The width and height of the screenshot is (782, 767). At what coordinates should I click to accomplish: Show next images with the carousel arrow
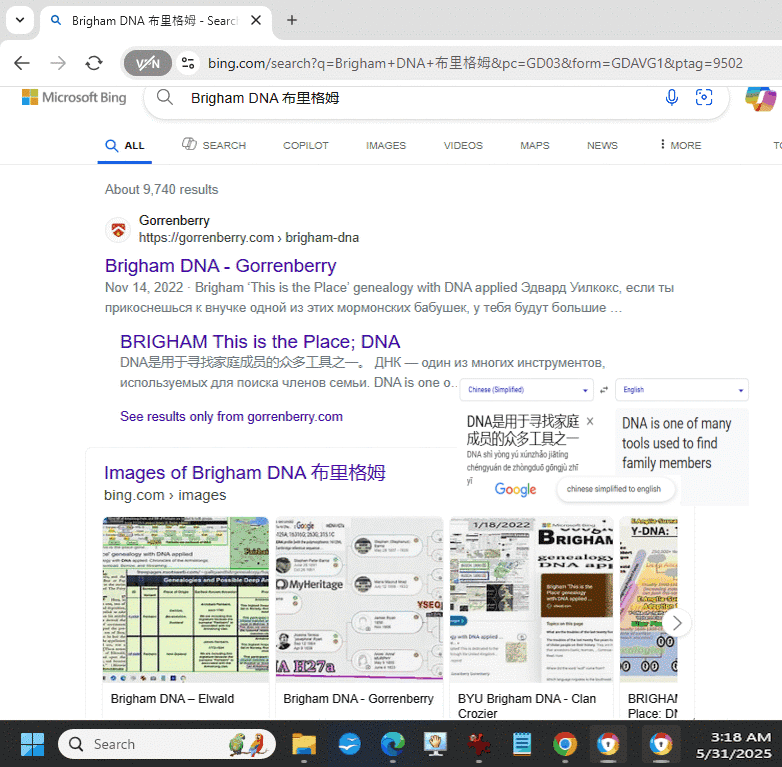pos(676,623)
